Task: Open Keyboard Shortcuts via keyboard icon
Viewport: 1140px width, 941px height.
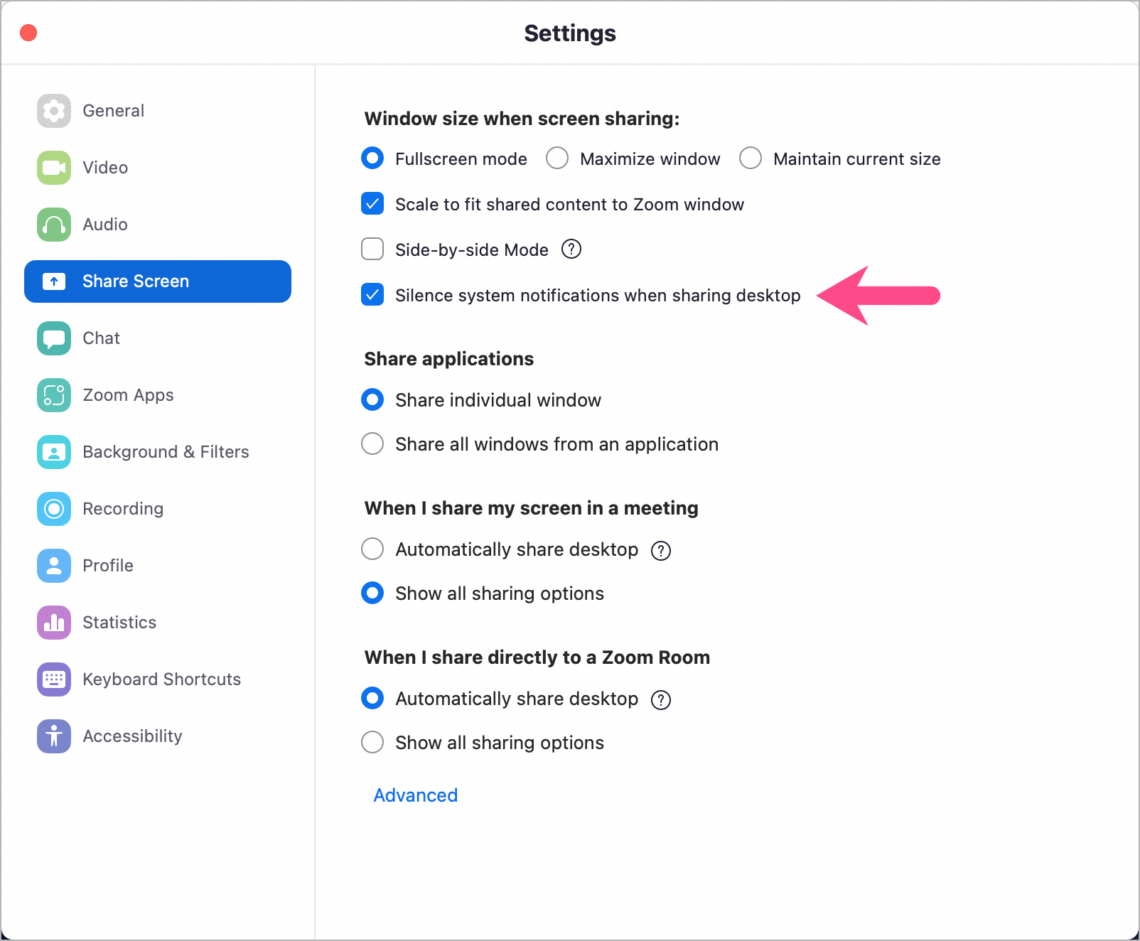Action: point(53,679)
